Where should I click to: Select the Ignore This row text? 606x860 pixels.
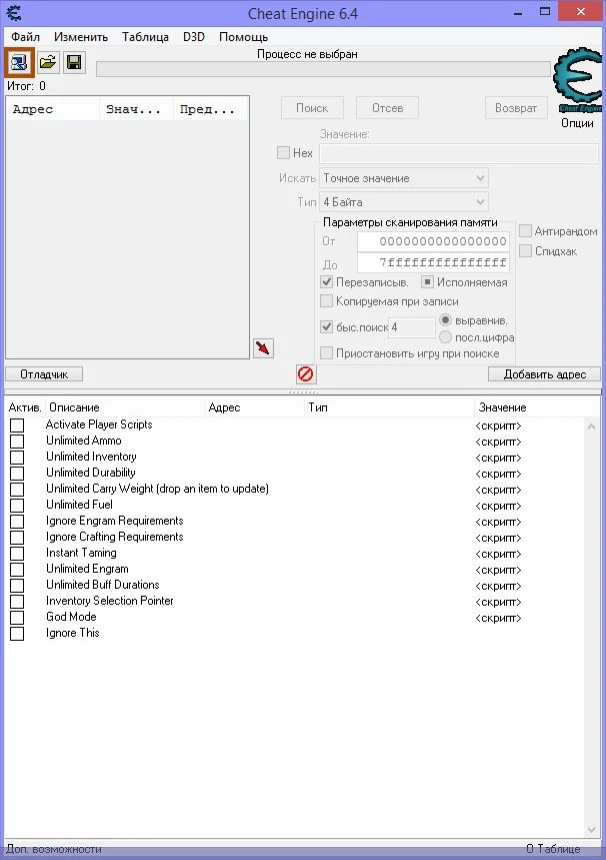pyautogui.click(x=72, y=633)
